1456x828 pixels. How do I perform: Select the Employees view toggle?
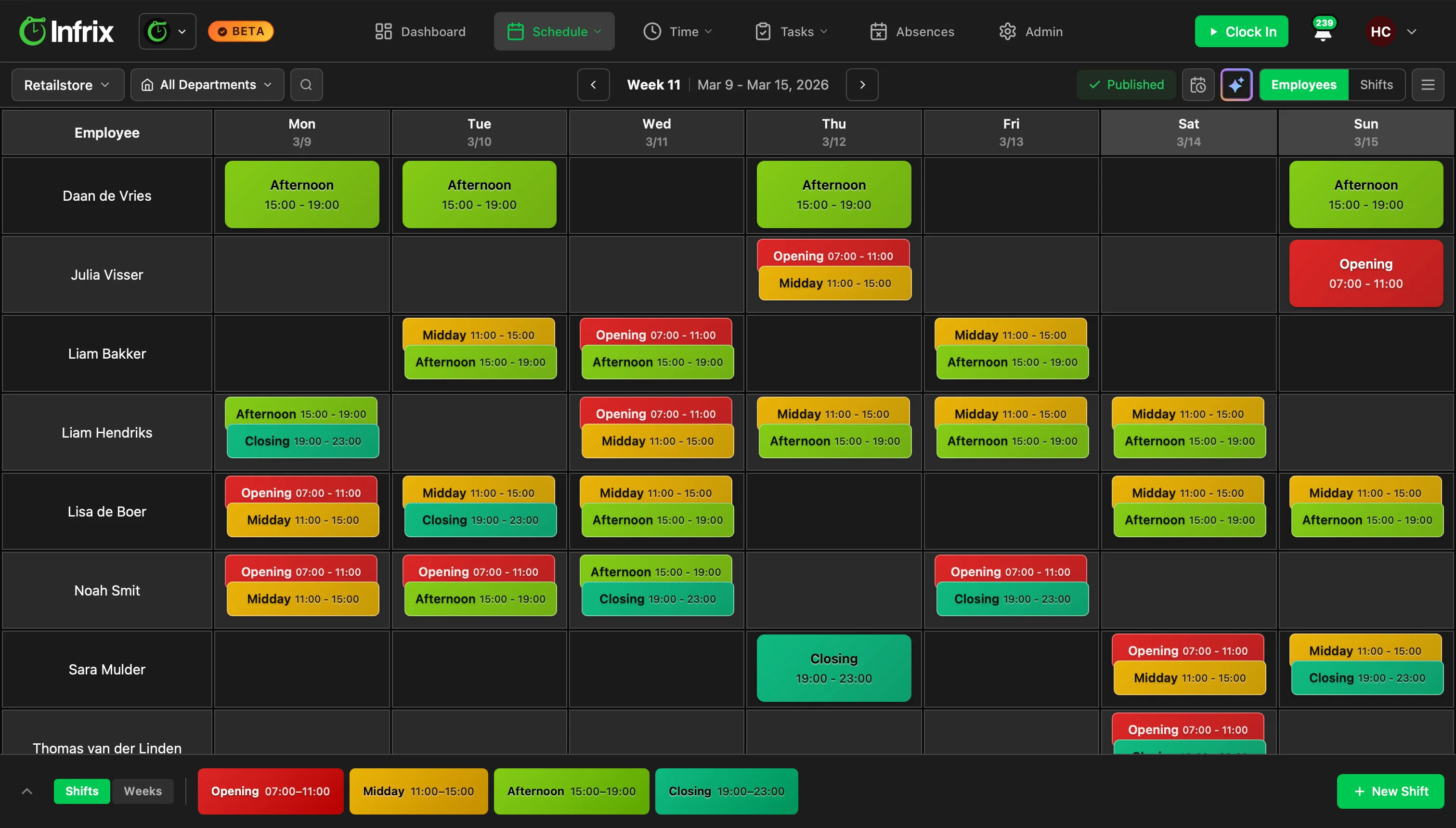1303,84
